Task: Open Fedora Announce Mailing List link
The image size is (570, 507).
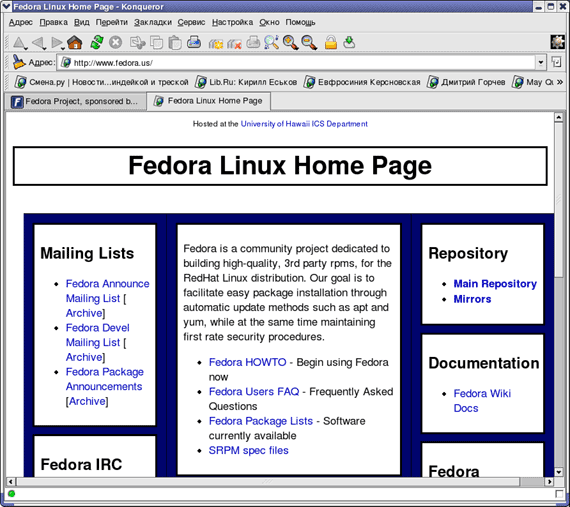Action: coord(108,291)
